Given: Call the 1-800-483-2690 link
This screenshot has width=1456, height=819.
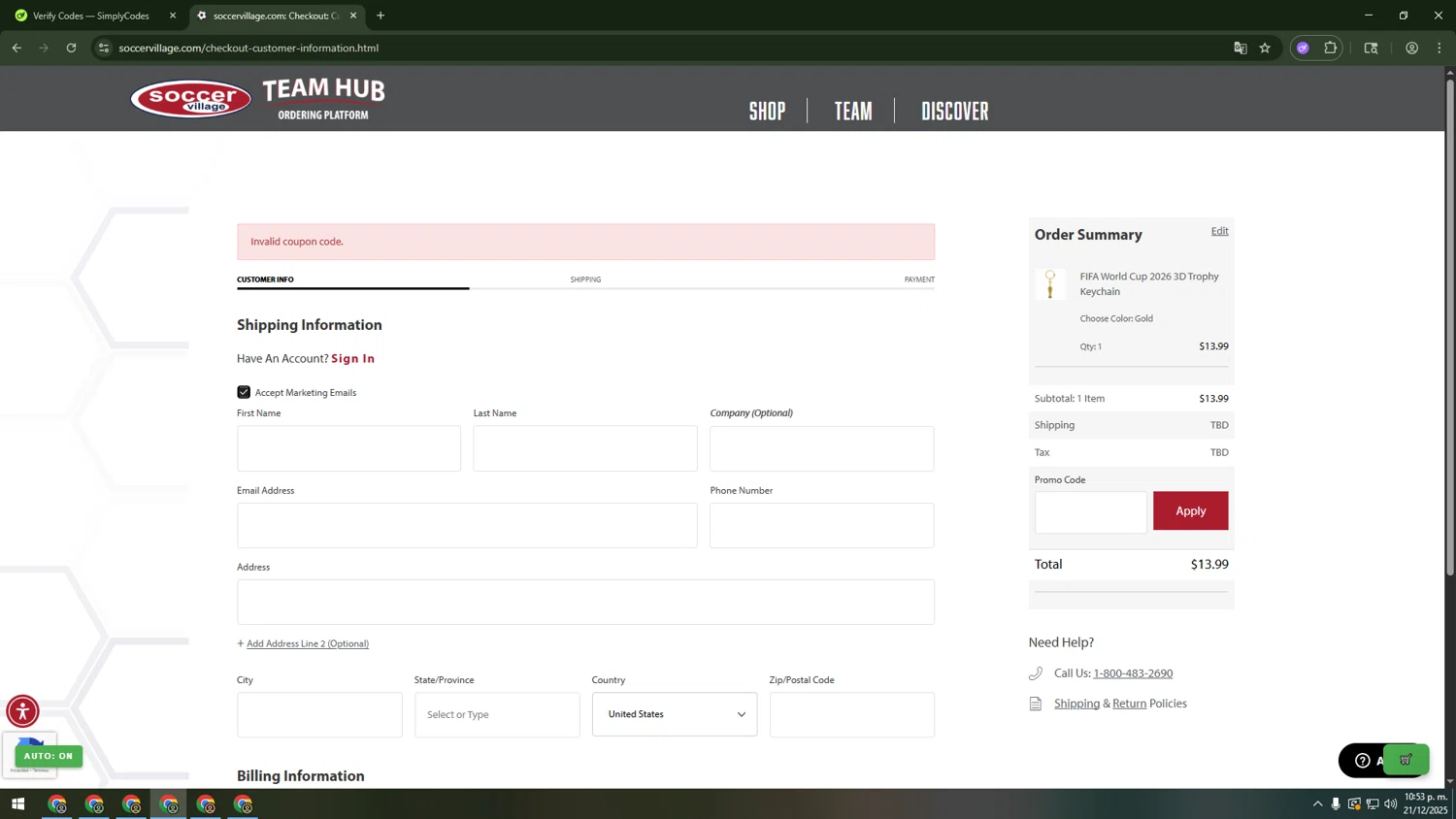Looking at the screenshot, I should coord(1133,672).
